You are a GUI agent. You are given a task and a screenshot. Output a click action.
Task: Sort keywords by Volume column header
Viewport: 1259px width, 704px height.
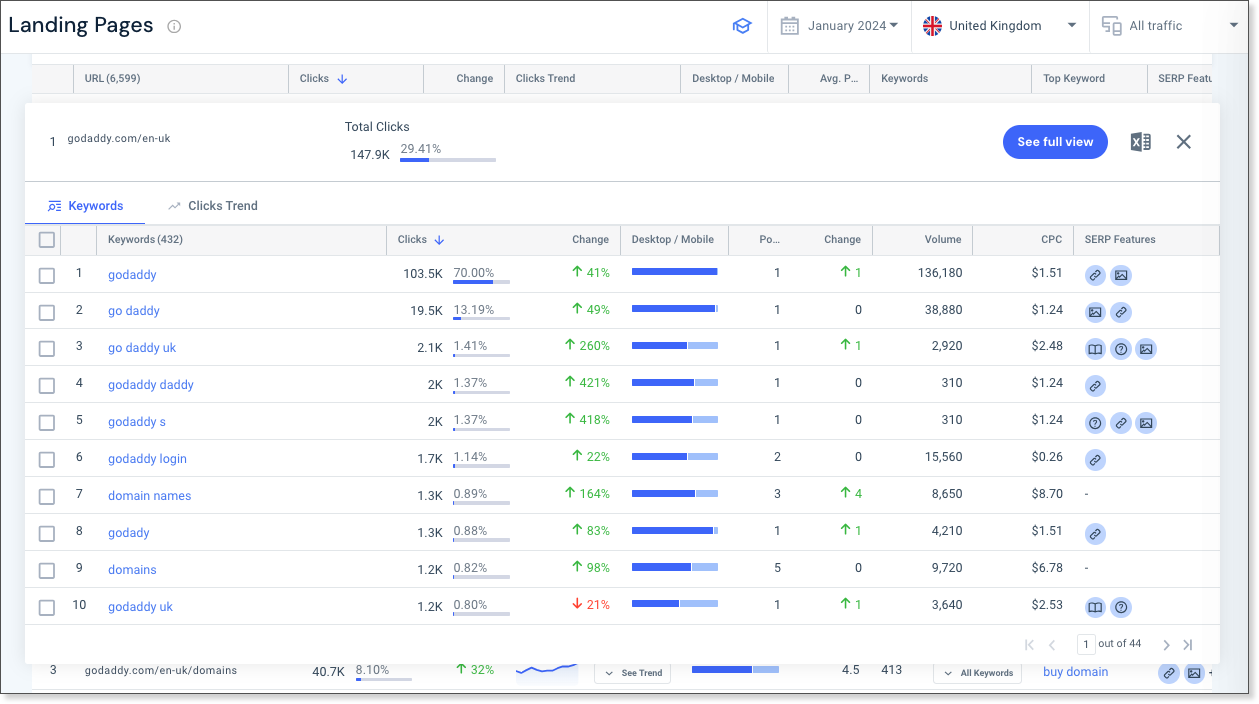(942, 240)
